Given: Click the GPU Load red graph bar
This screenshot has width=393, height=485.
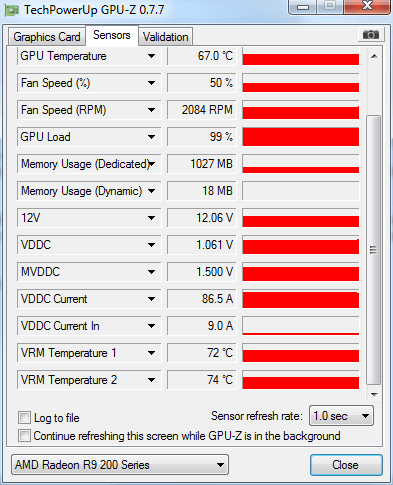Looking at the screenshot, I should pos(301,137).
